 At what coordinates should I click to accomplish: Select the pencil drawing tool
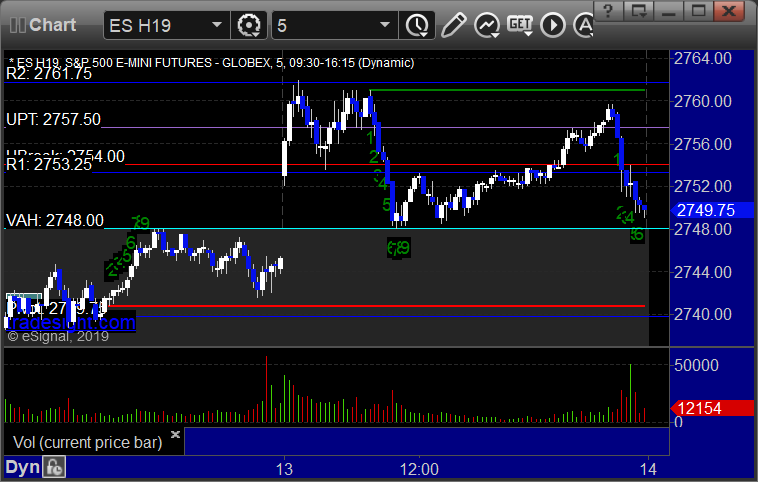[453, 25]
